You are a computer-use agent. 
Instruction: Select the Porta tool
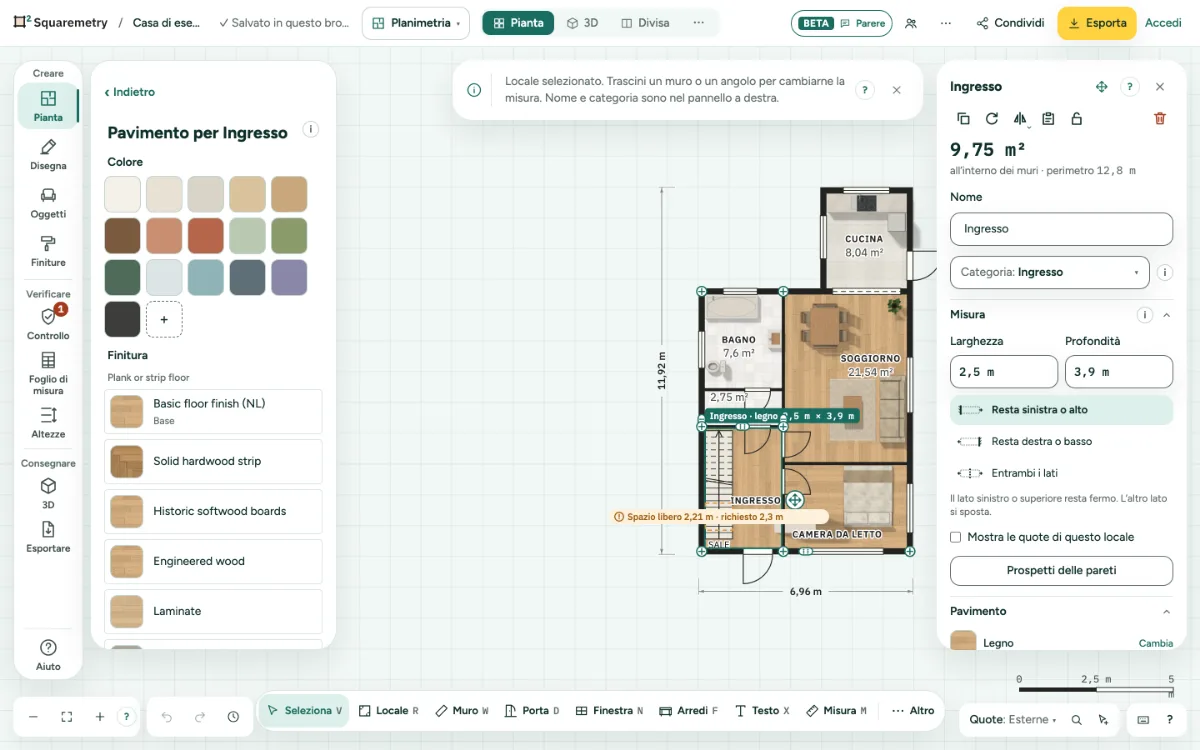tap(532, 711)
